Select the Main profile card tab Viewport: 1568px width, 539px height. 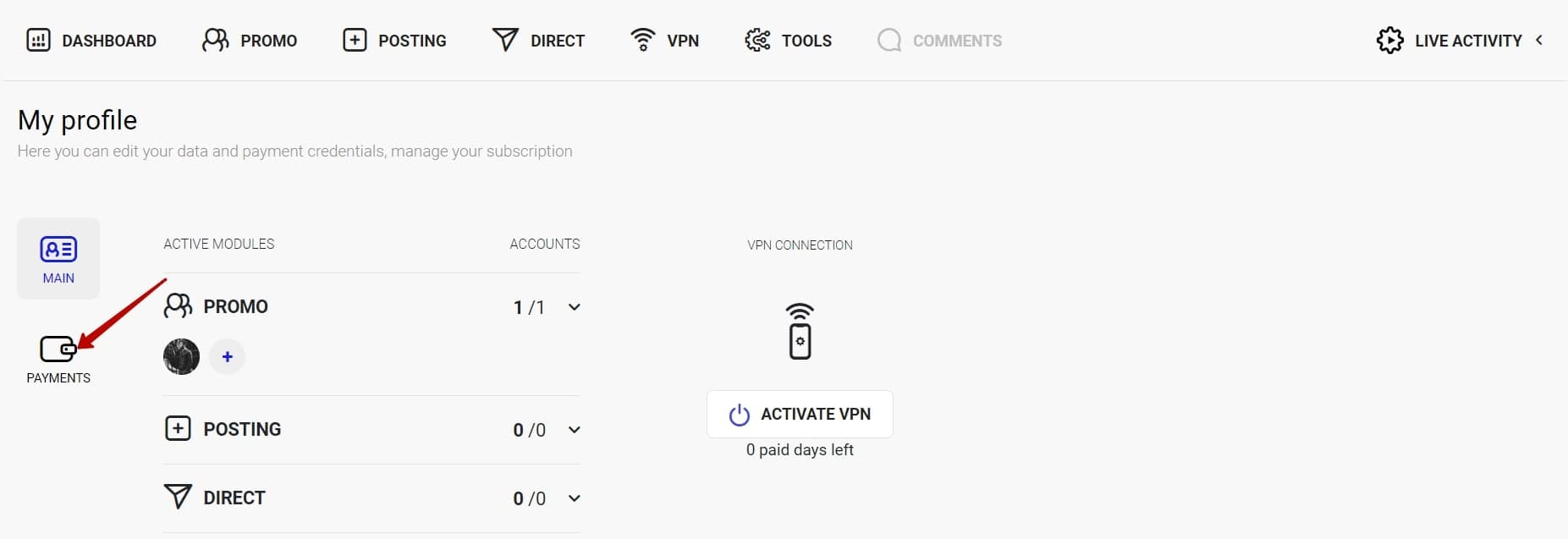58,259
